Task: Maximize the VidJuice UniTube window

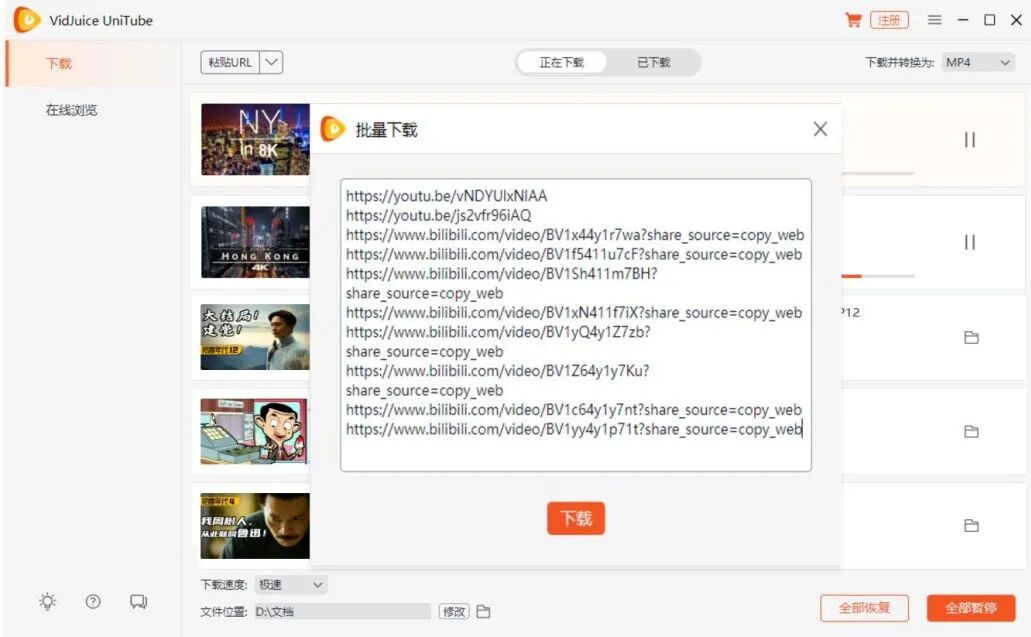Action: point(990,20)
